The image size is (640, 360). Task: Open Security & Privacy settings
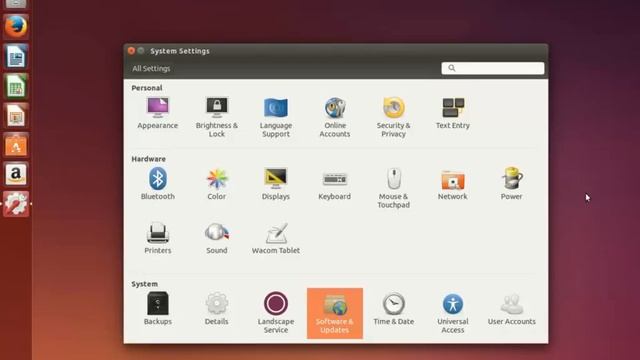pos(393,118)
